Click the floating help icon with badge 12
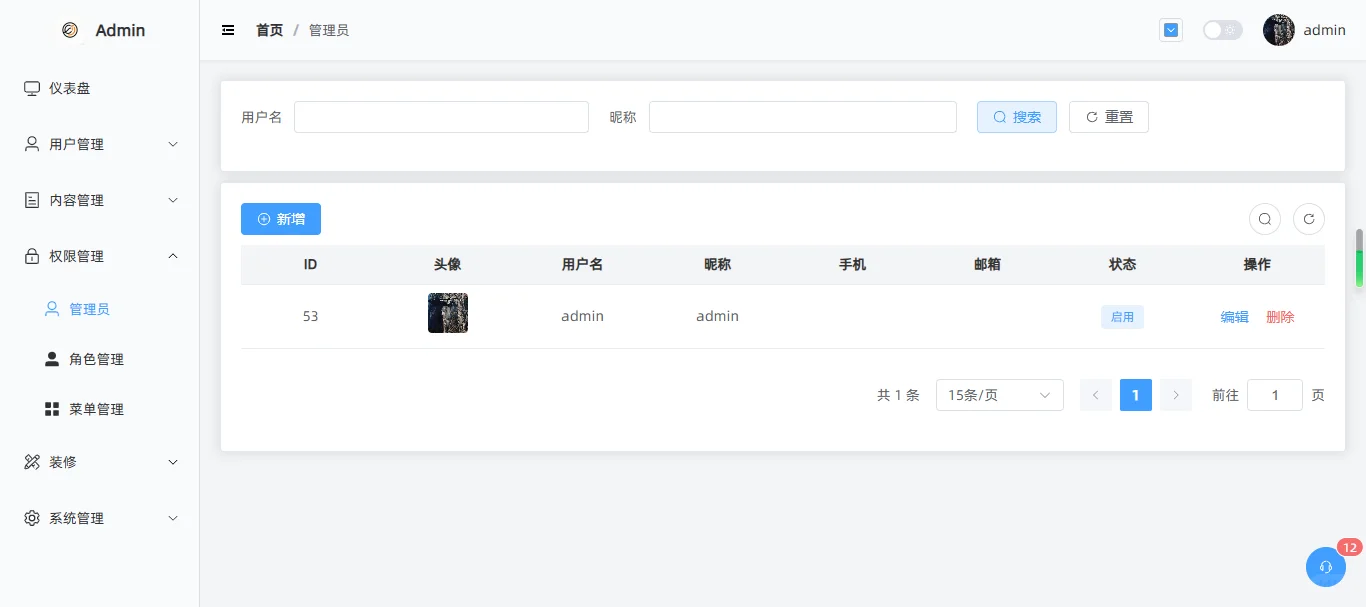Screen dimensions: 1366x607 click(x=1325, y=567)
